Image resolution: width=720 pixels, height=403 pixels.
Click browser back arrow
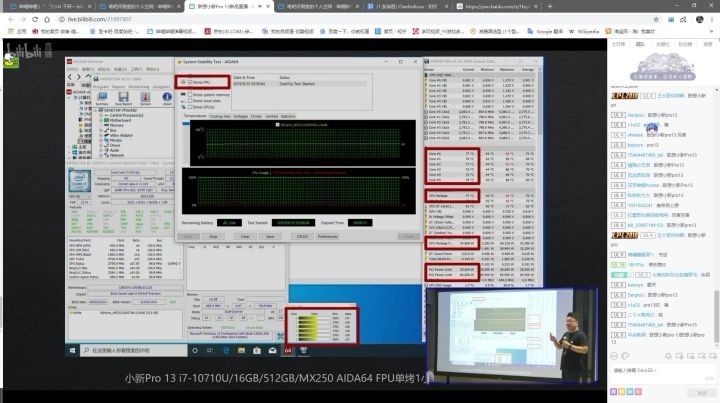click(11, 19)
